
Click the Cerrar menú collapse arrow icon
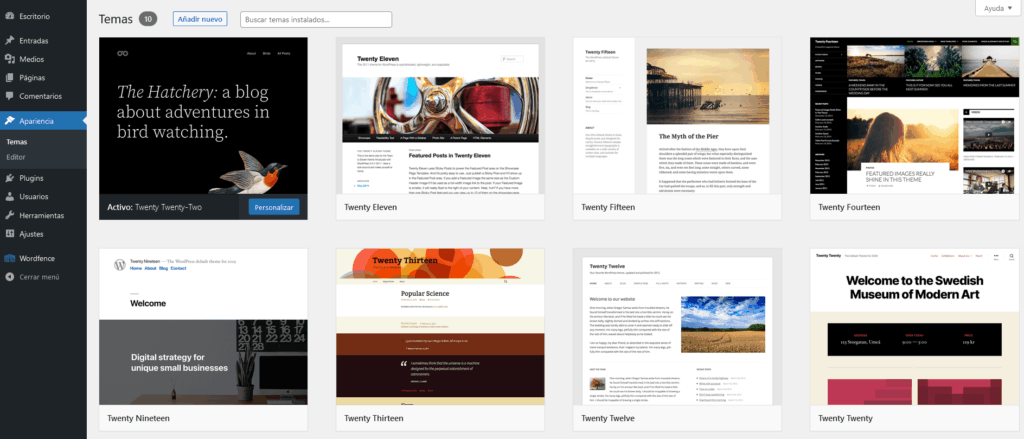pos(9,276)
